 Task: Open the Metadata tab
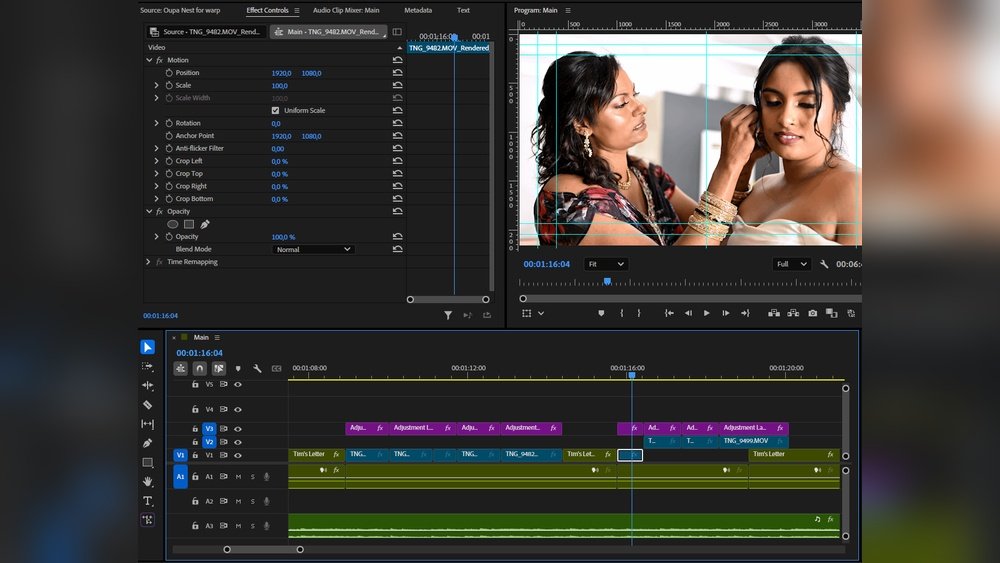418,10
